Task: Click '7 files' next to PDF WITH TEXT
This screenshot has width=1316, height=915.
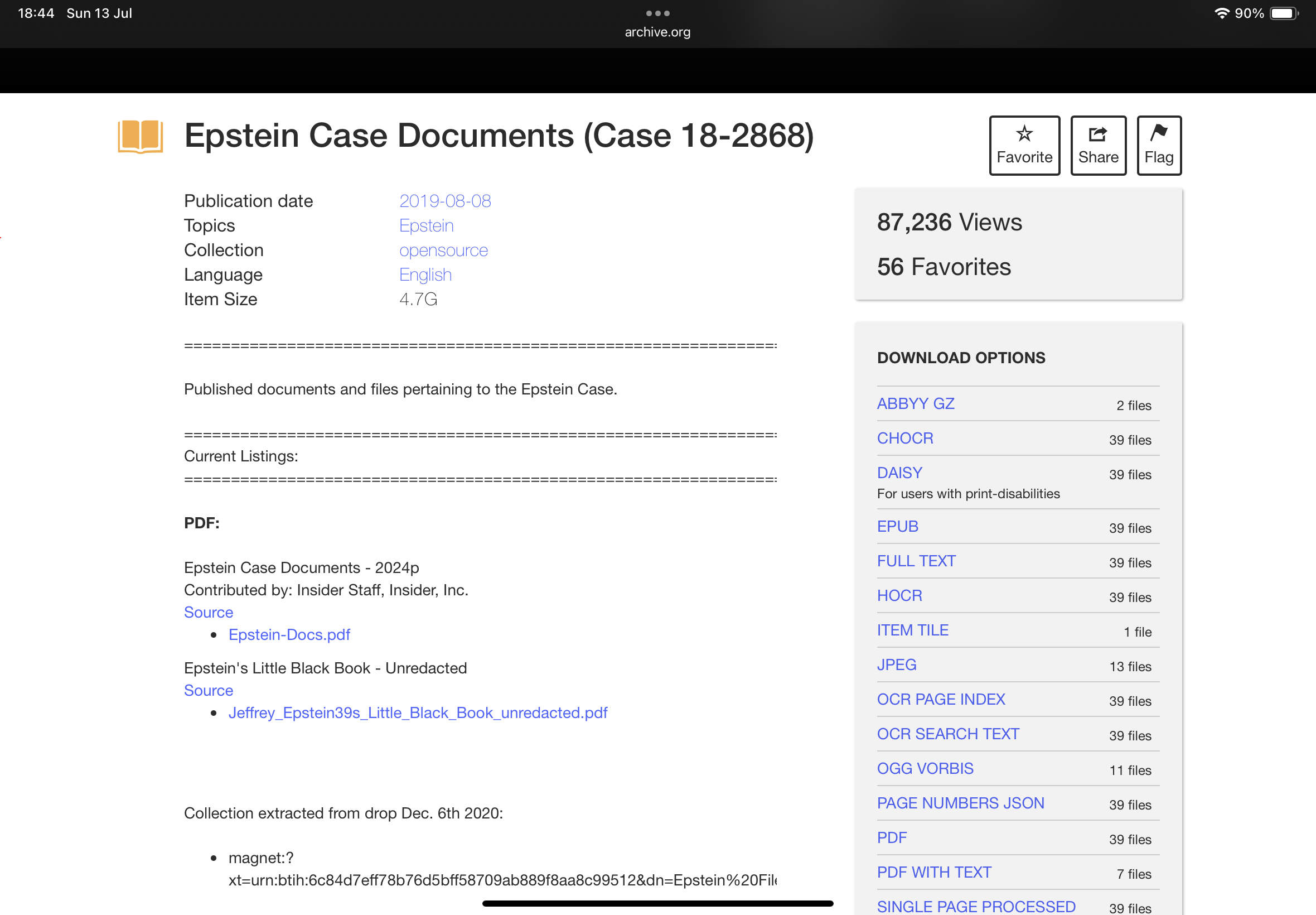Action: [x=1133, y=874]
